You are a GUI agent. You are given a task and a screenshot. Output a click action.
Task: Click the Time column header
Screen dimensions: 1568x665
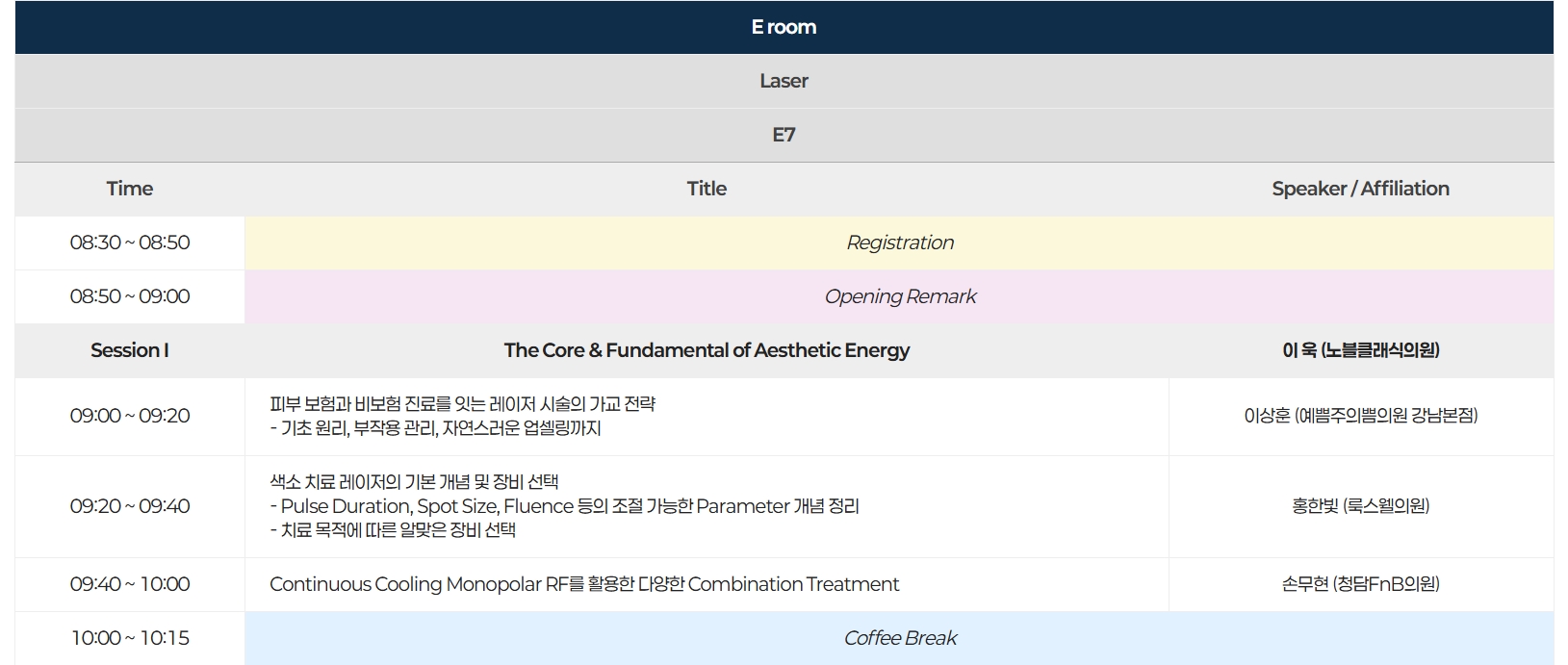[x=130, y=189]
